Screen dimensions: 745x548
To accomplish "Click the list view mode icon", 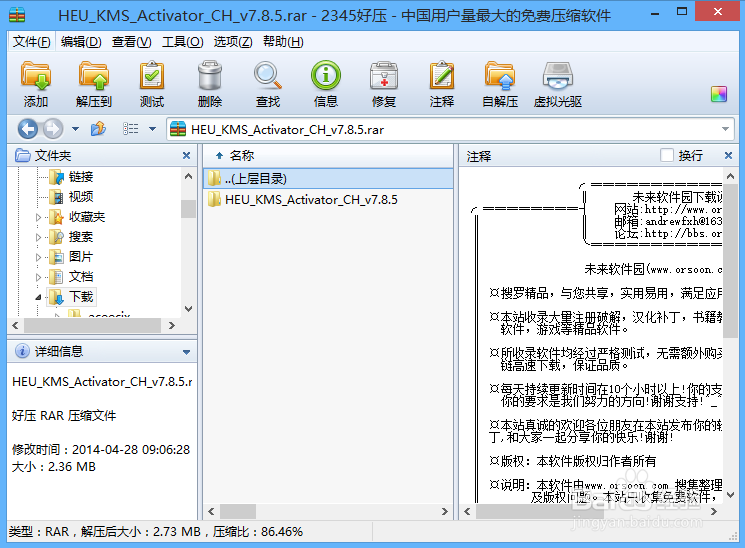I will 131,129.
